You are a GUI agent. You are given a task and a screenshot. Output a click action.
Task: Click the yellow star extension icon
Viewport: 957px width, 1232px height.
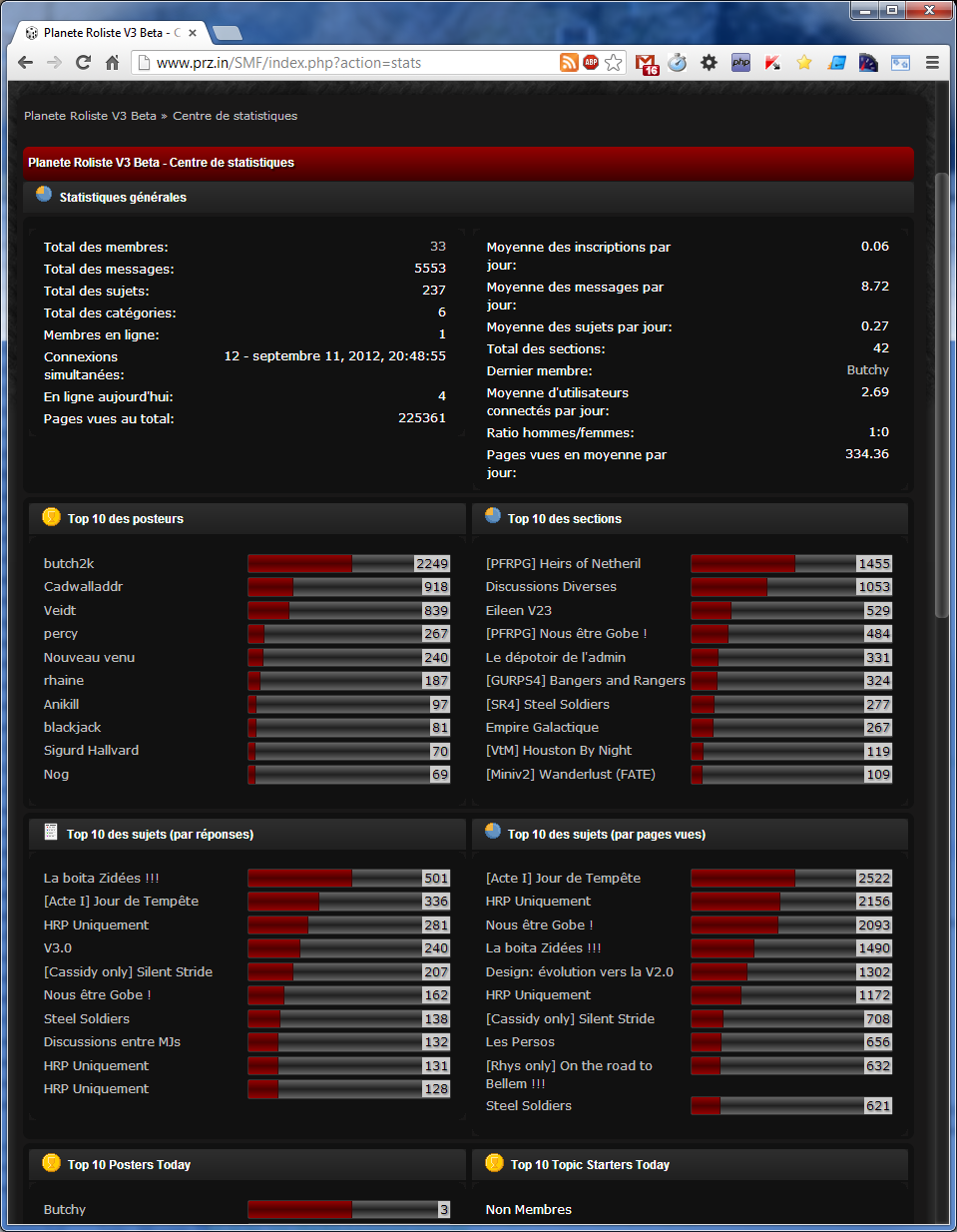(804, 63)
